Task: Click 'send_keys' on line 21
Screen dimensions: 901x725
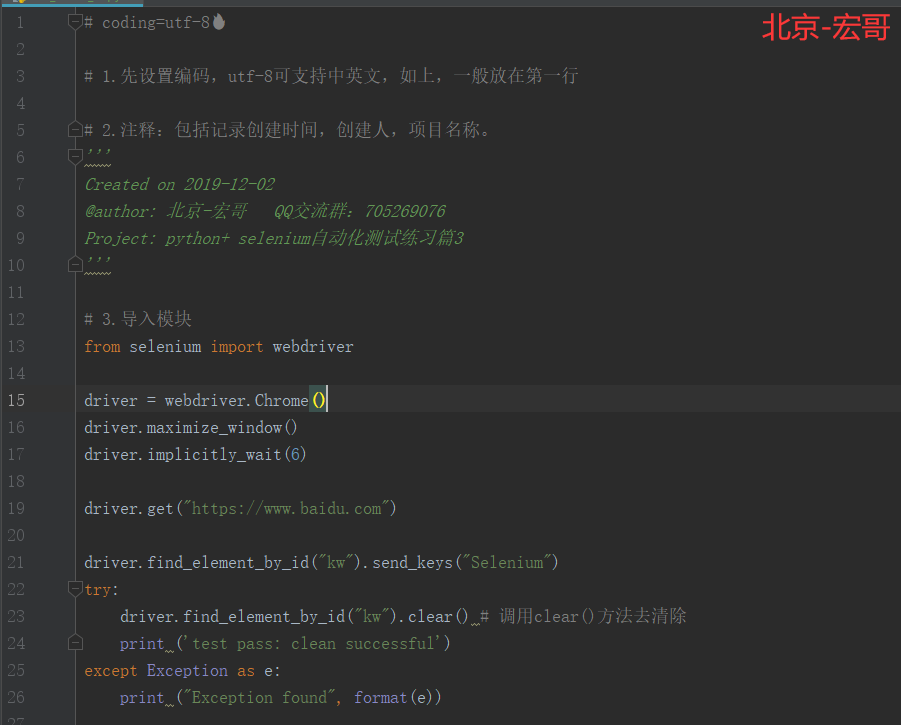Action: coord(413,563)
